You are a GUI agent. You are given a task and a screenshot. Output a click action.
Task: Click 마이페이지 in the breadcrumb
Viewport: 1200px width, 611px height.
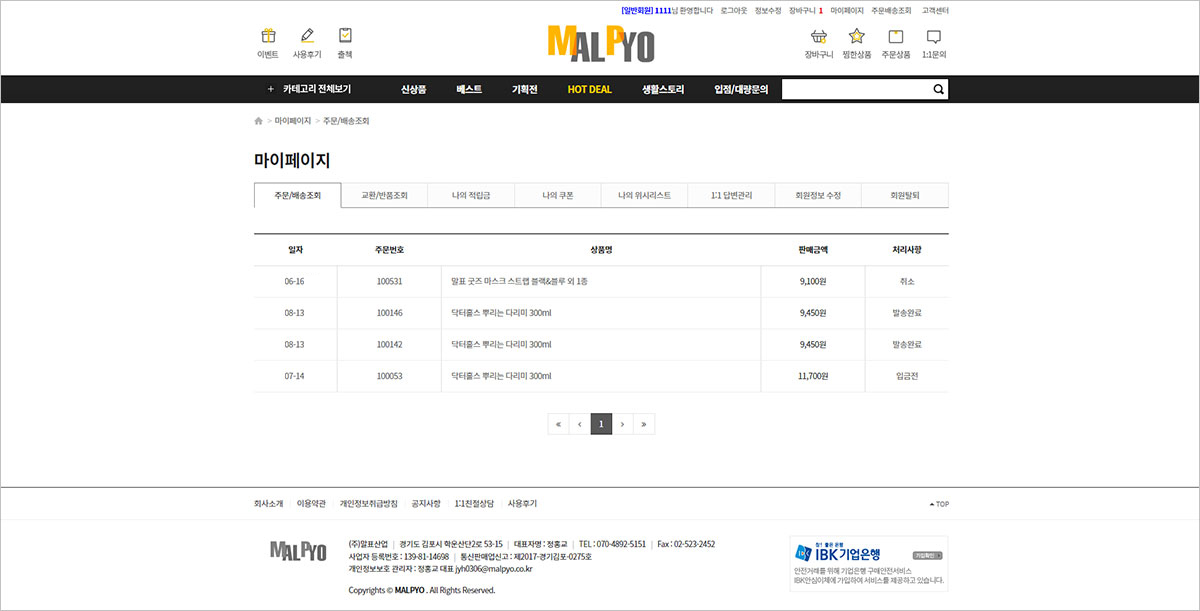293,121
